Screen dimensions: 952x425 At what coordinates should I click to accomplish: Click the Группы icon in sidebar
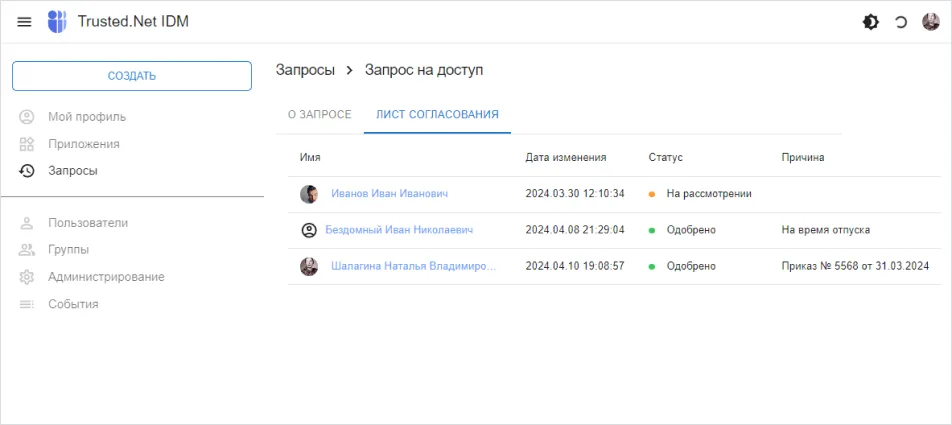click(28, 250)
